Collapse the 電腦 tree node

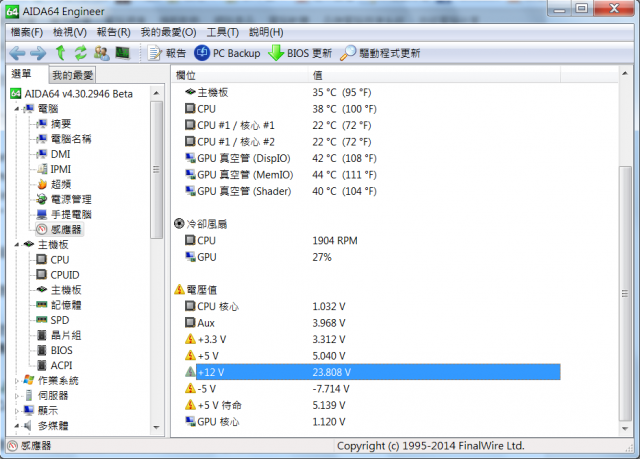[17, 109]
